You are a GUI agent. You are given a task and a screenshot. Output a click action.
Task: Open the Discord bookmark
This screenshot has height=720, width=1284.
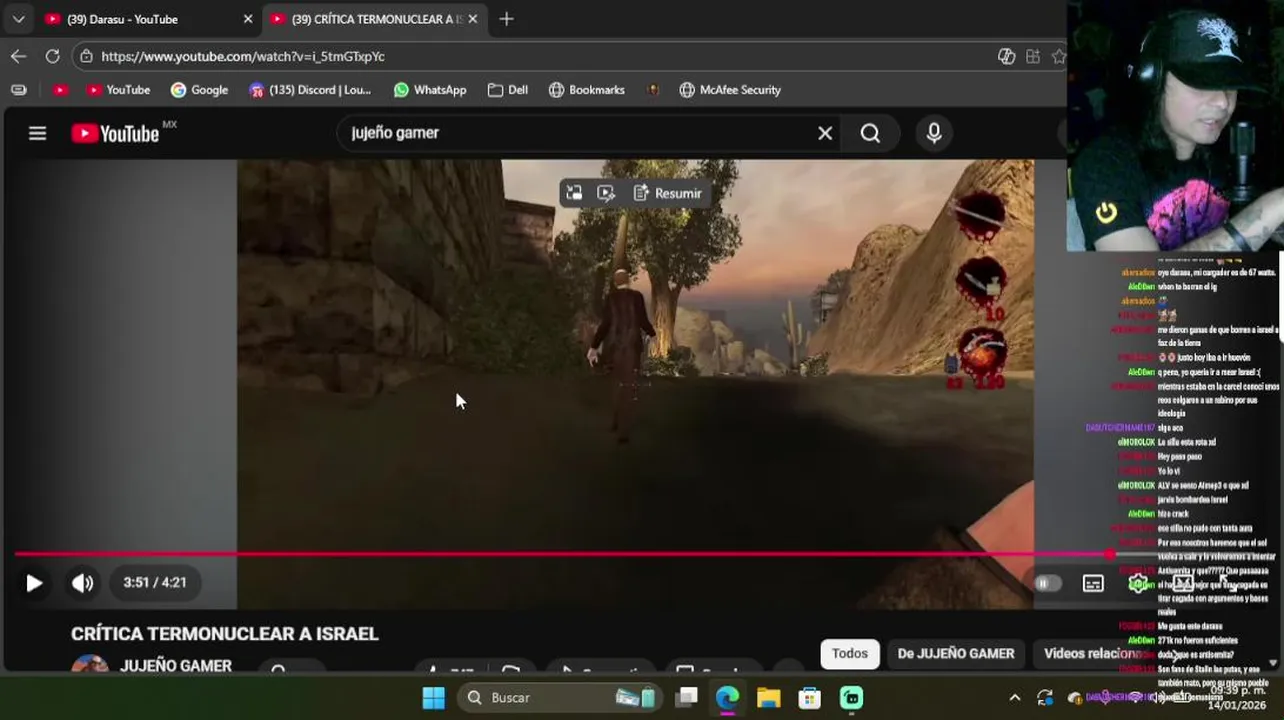point(310,89)
